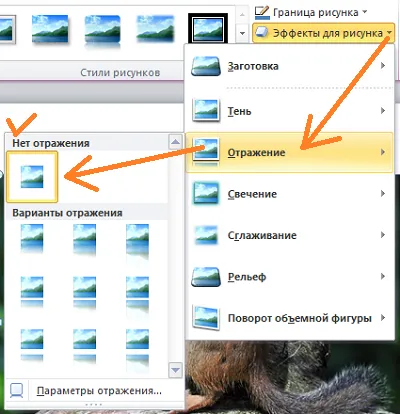Open the Граница рисунка dropdown
Image resolution: width=400 pixels, height=414 pixels.
click(311, 12)
